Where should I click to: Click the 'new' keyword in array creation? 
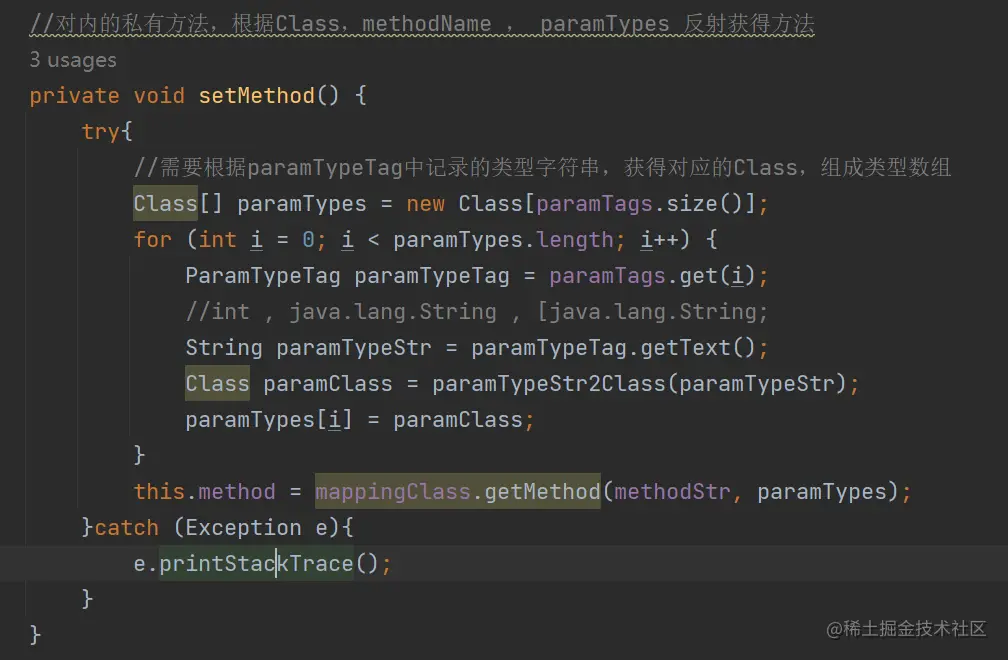click(426, 204)
